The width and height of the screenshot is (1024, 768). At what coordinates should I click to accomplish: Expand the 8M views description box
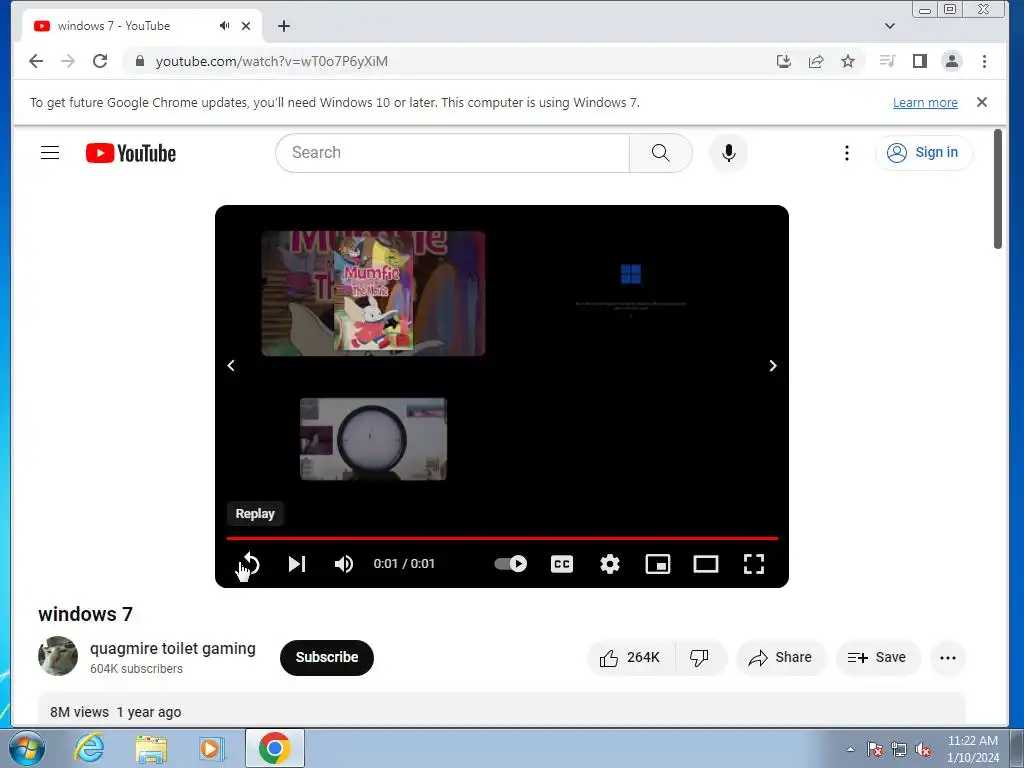click(x=502, y=709)
